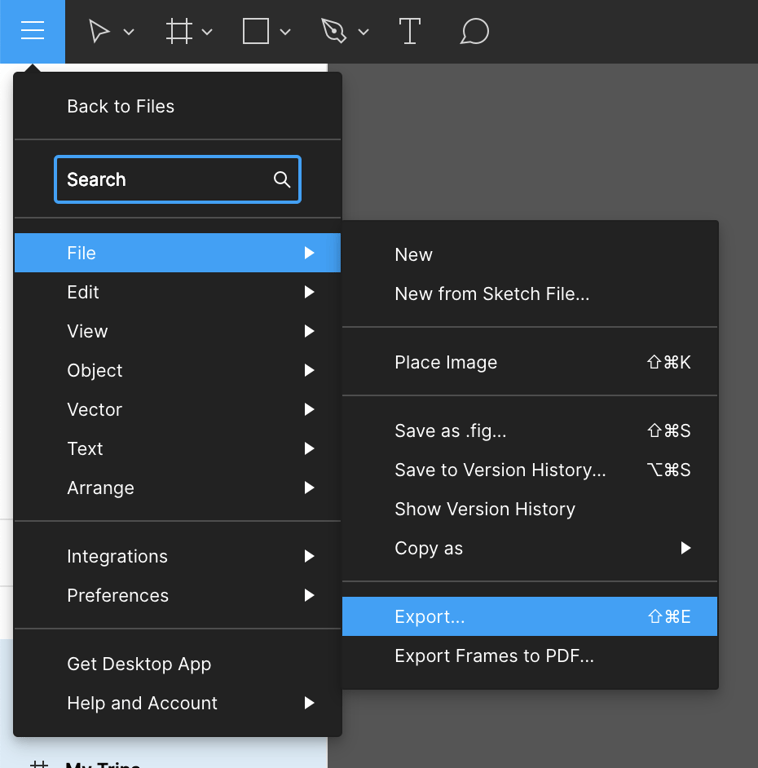Select the Frame tool icon
This screenshot has height=768, width=758.
(x=179, y=32)
